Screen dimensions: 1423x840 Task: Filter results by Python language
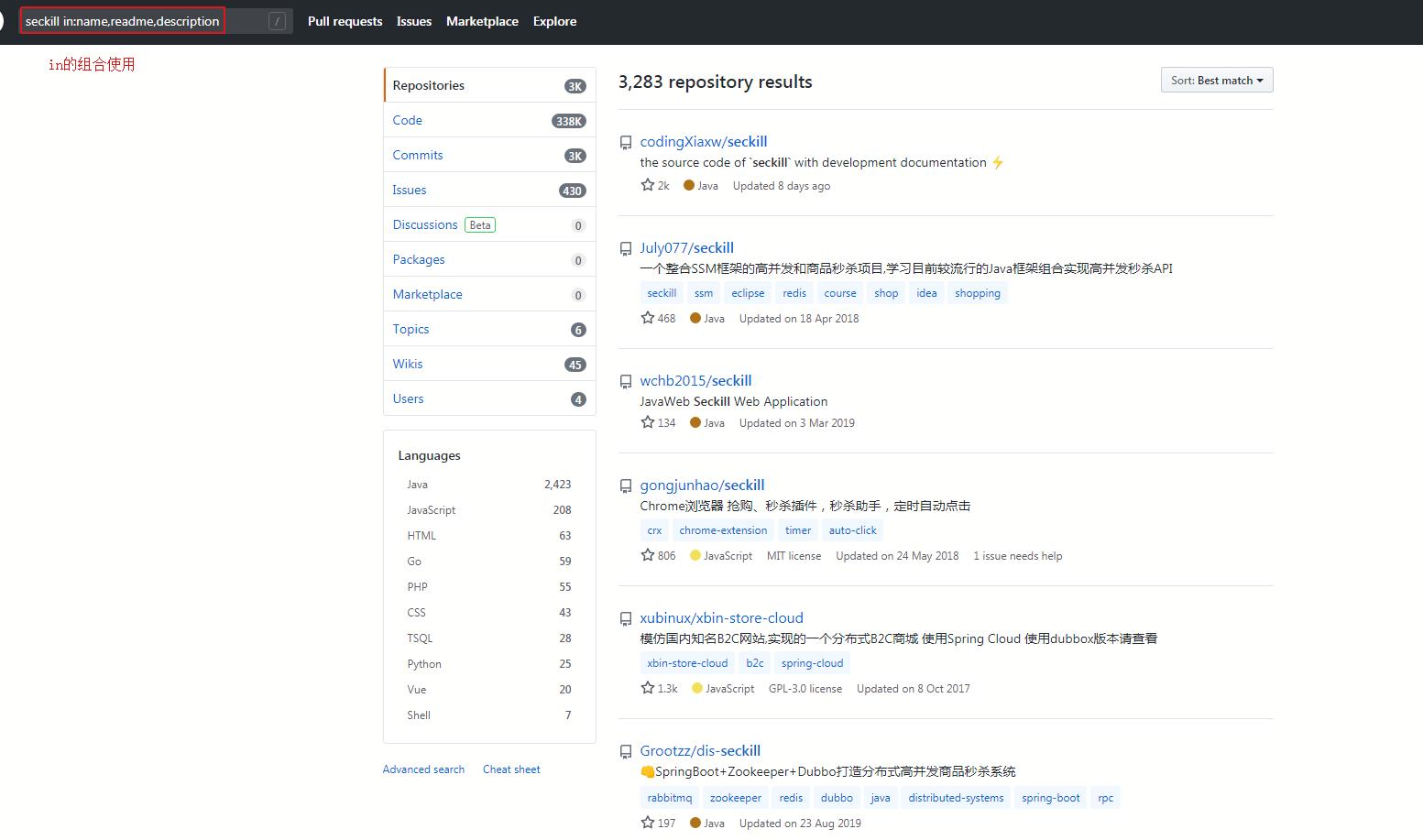[x=489, y=663]
